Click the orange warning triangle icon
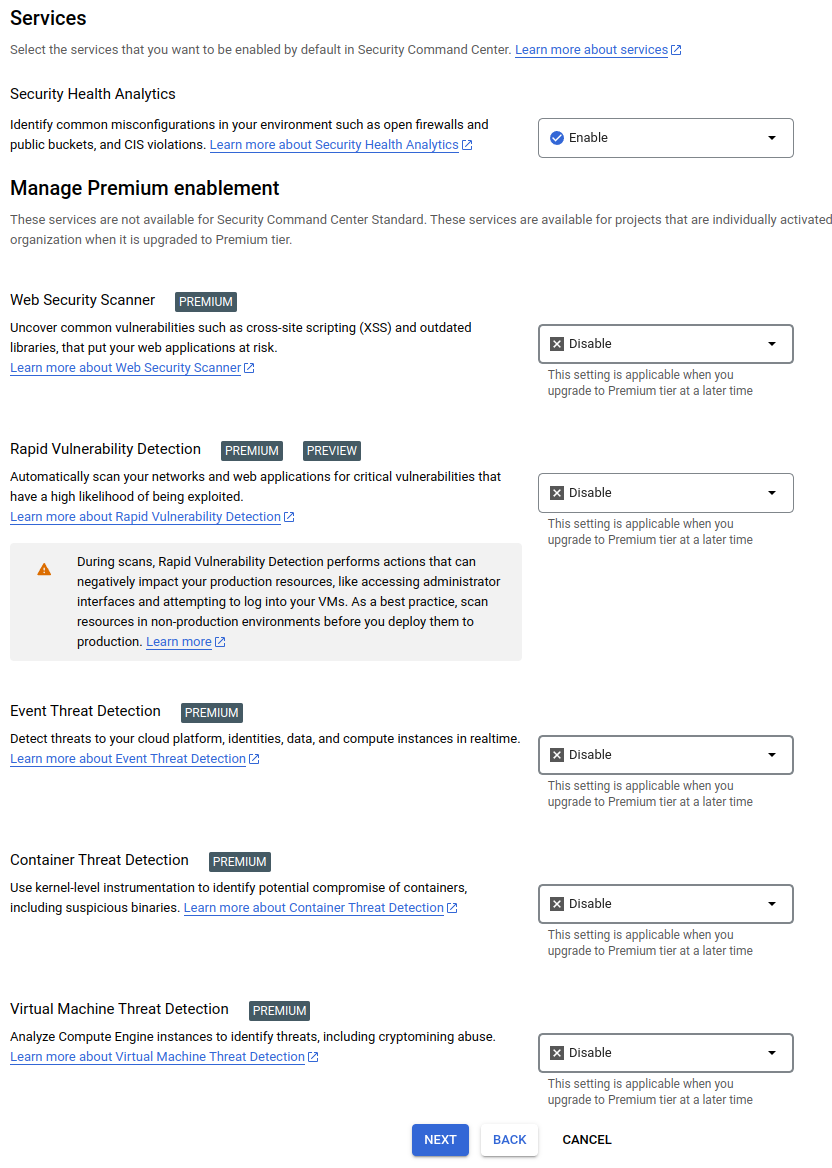Screen dimensions: 832x1168 point(45,570)
